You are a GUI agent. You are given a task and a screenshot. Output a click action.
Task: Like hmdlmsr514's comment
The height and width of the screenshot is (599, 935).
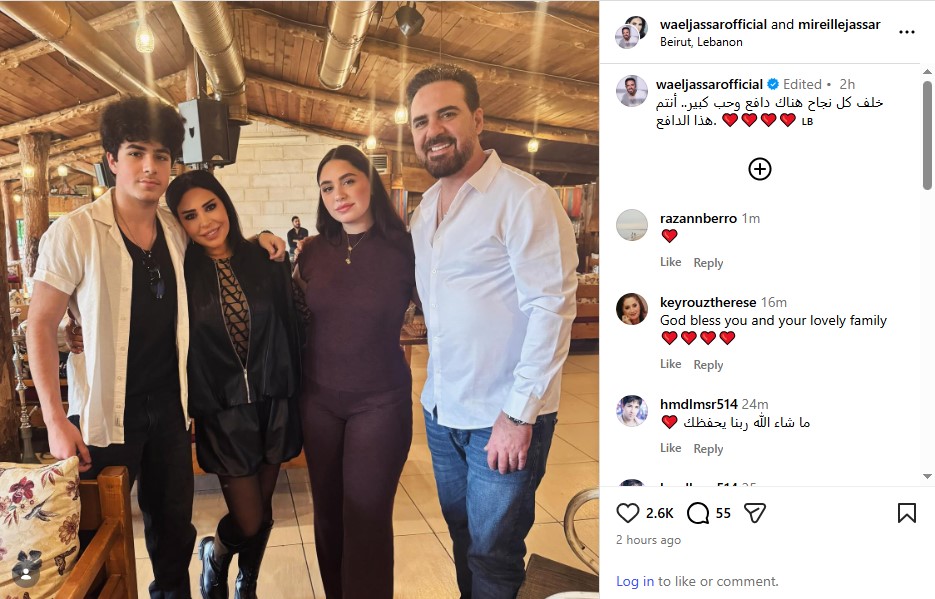[670, 448]
